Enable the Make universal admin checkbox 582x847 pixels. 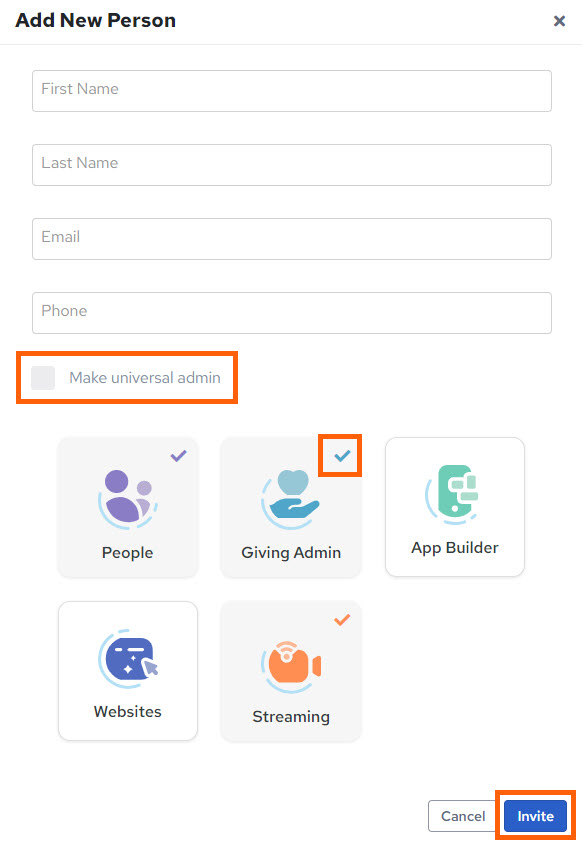42,377
